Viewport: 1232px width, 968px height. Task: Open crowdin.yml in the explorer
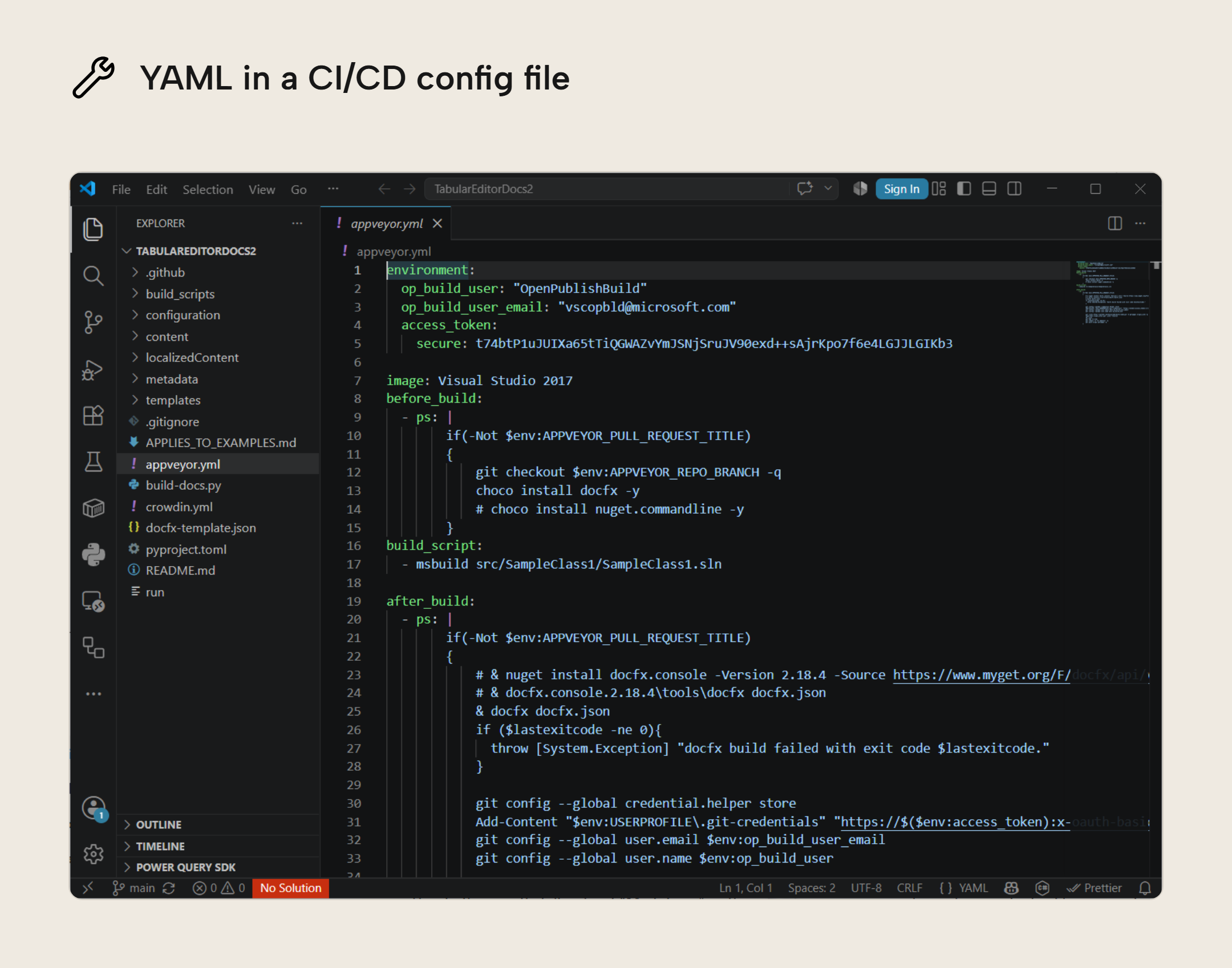(x=218, y=507)
